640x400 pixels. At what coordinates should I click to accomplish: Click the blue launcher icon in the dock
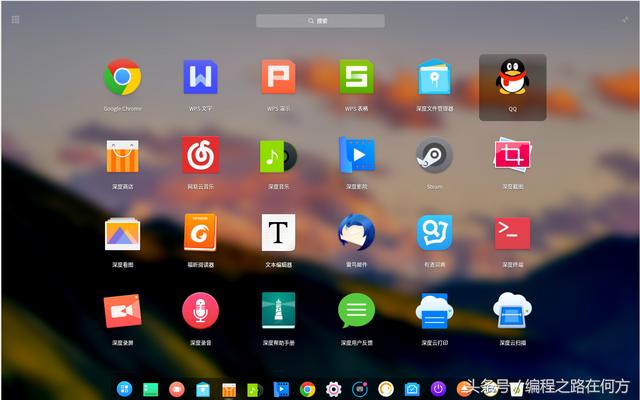pyautogui.click(x=124, y=389)
